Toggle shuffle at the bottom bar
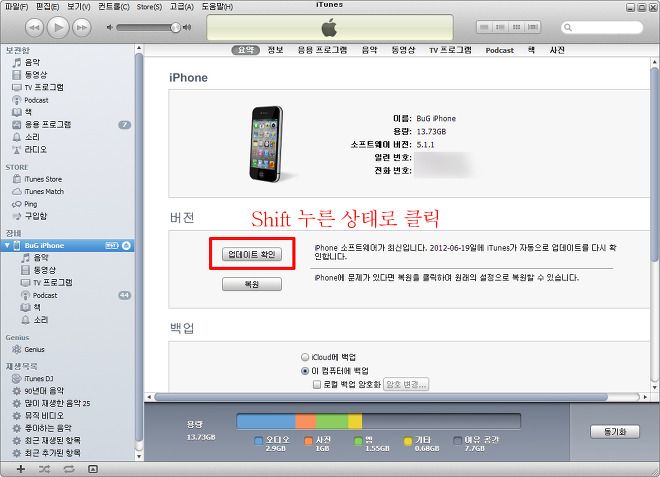The width and height of the screenshot is (660, 477). tap(44, 469)
